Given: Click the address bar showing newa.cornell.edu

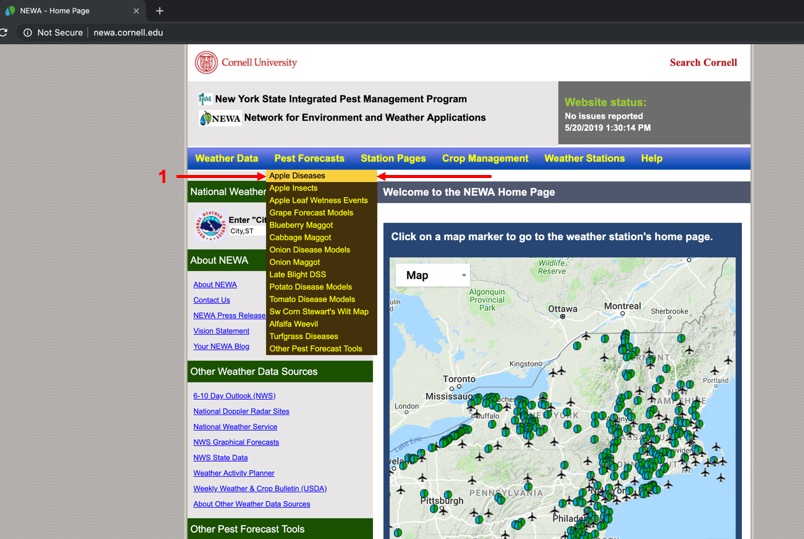Looking at the screenshot, I should 128,32.
